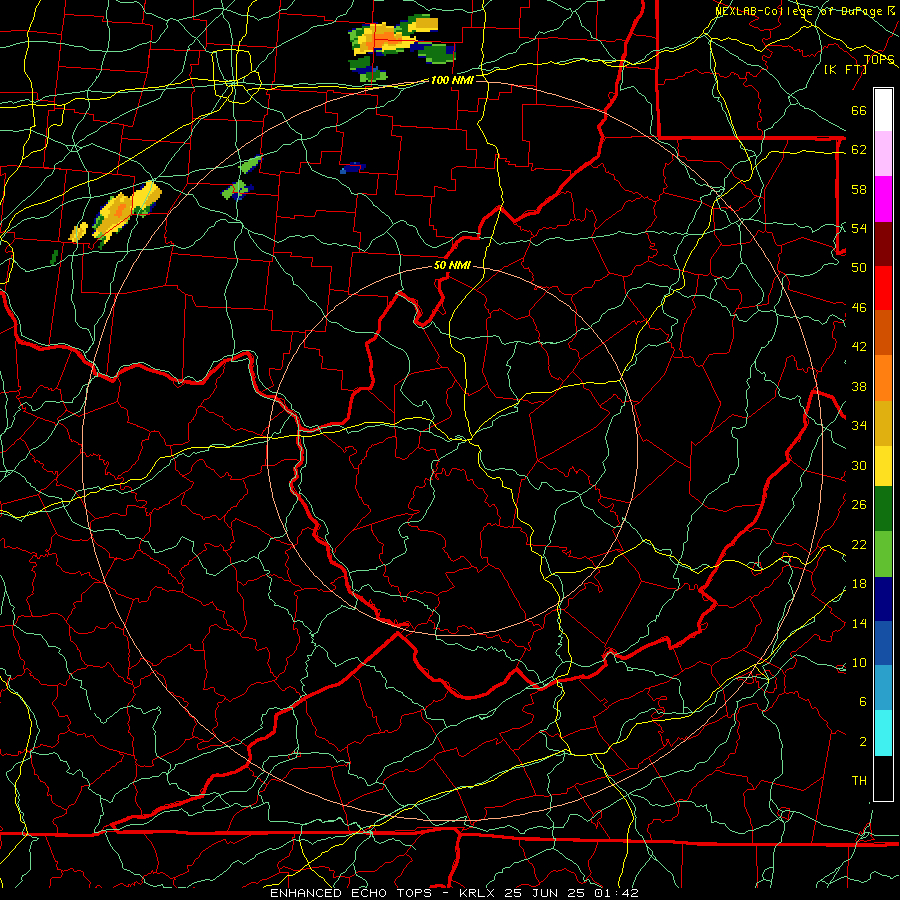Click the '66' legend value
Viewport: 900px width, 900px height.
click(x=859, y=110)
